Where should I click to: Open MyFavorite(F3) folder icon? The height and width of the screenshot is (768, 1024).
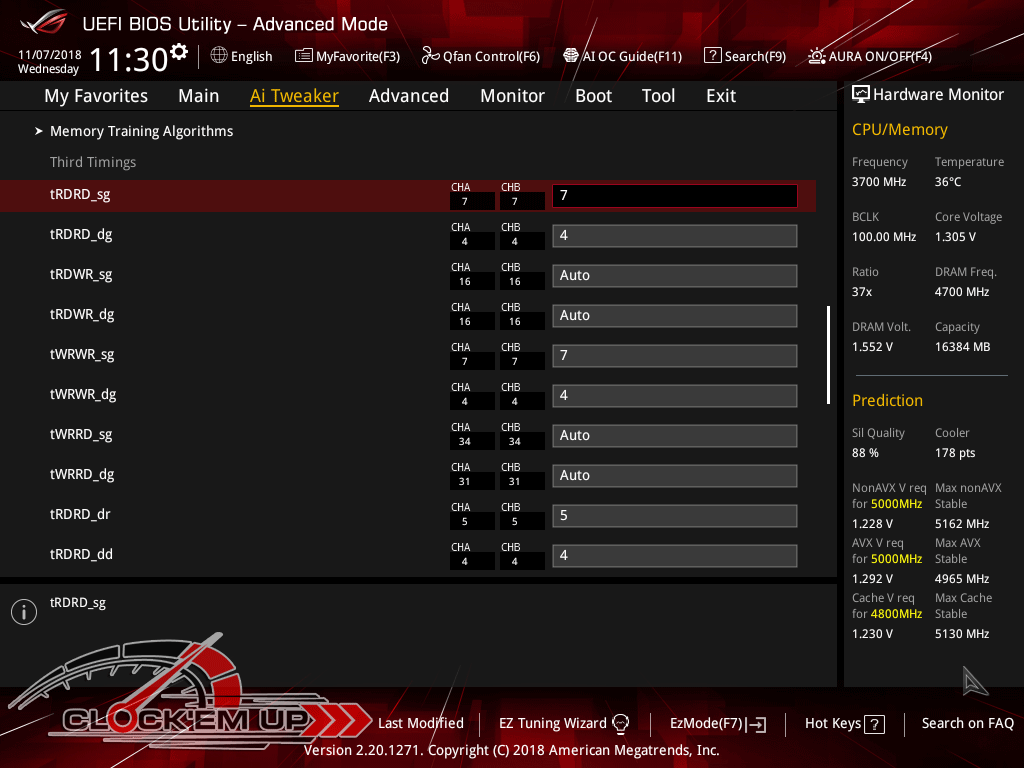click(x=304, y=56)
